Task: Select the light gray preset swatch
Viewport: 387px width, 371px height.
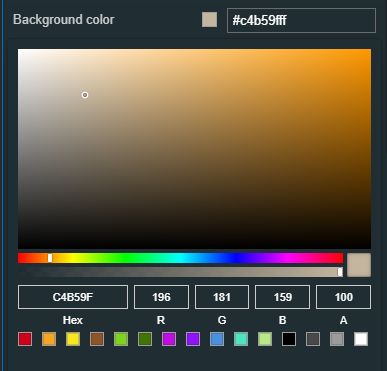Action: [337, 339]
